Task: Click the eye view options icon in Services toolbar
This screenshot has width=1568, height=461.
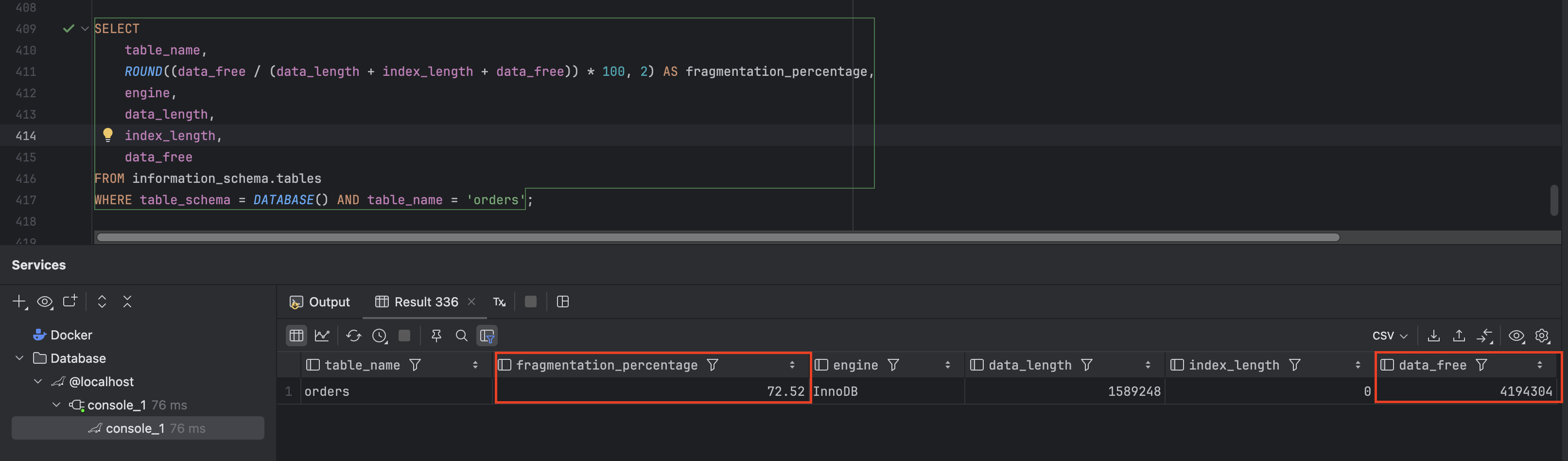Action: tap(45, 301)
